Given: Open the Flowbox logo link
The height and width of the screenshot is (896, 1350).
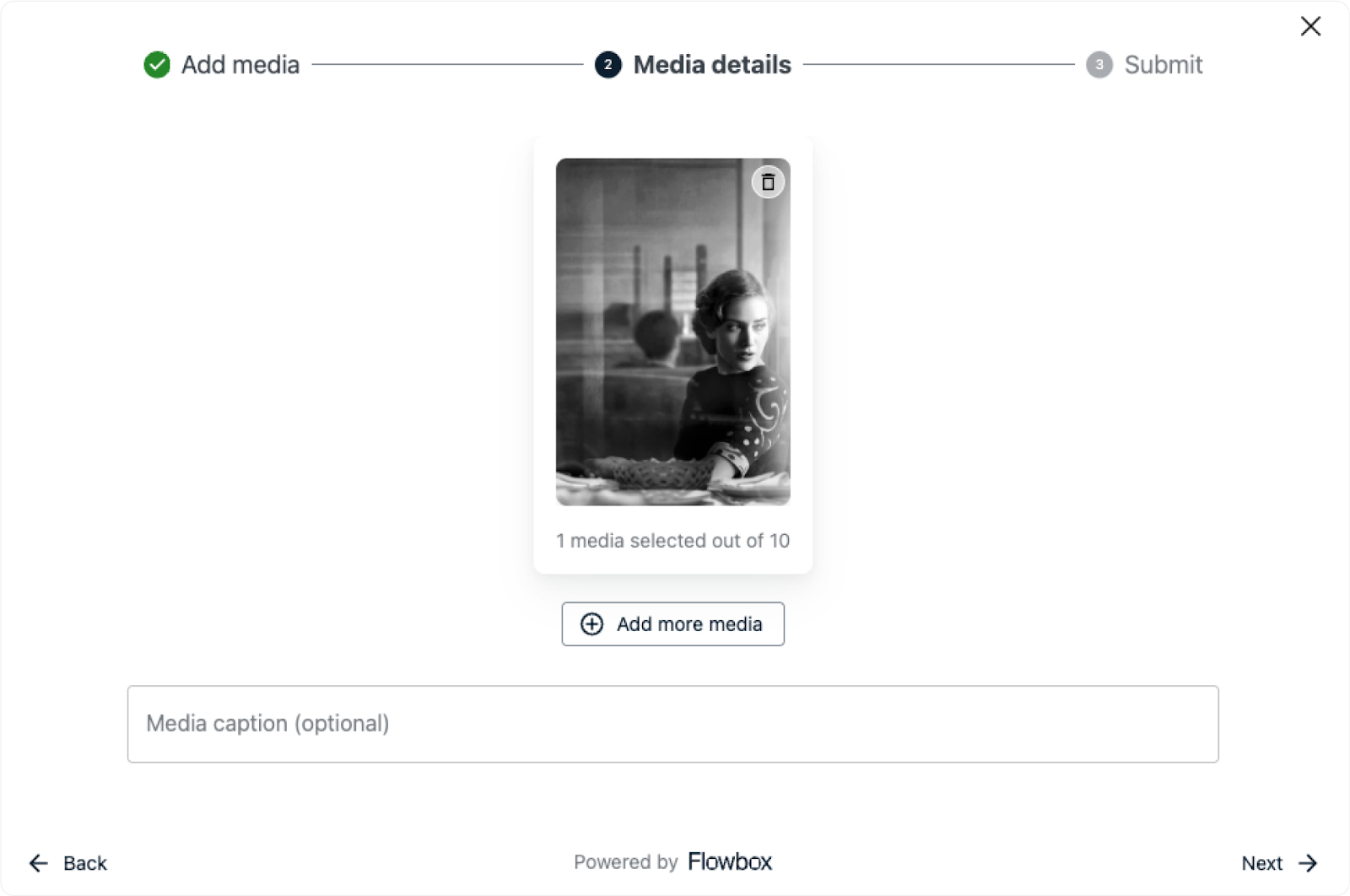Looking at the screenshot, I should click(730, 861).
